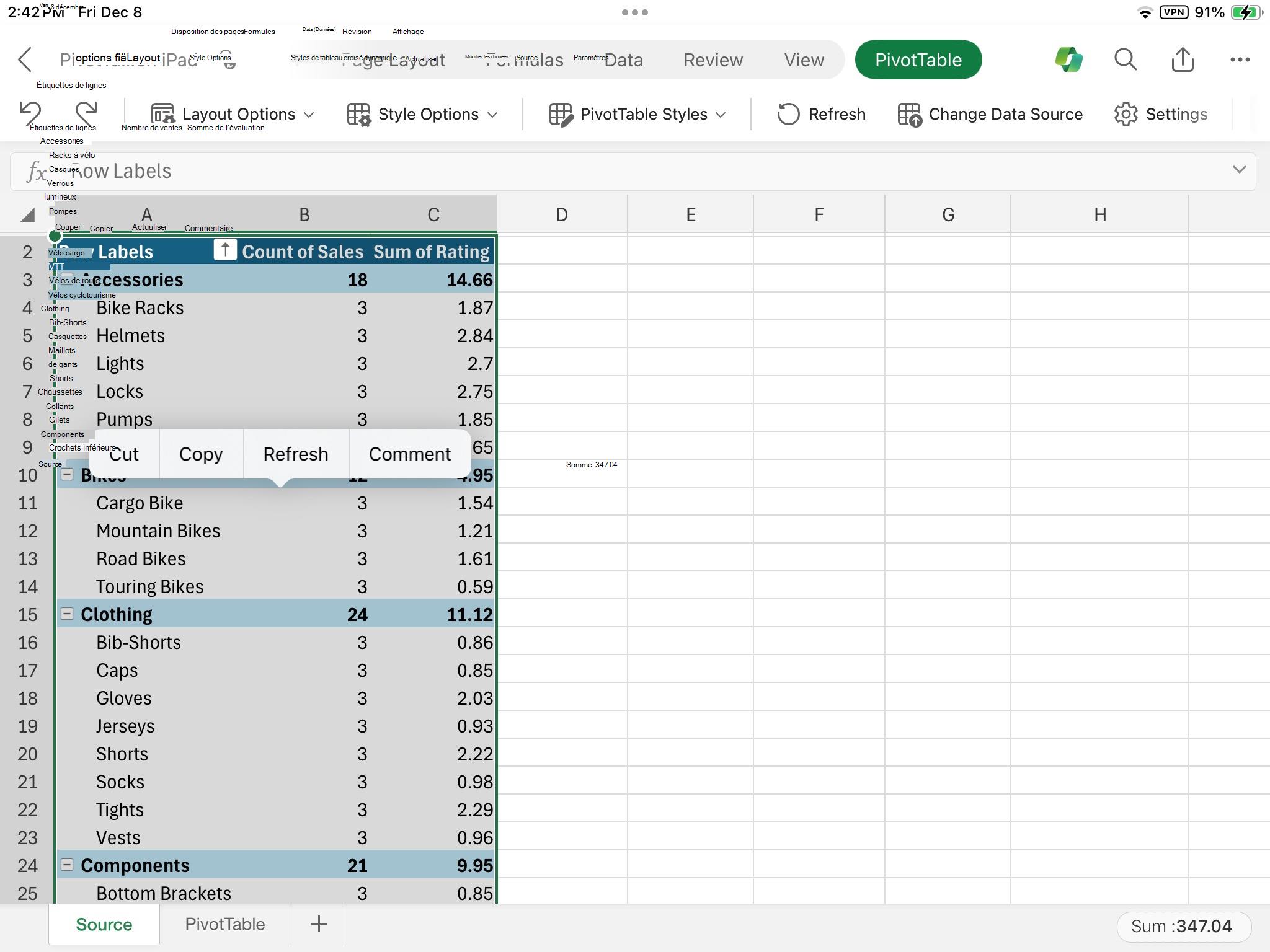Tap the Sum of Rating header cell
Viewport: 1270px width, 952px height.
coord(432,252)
